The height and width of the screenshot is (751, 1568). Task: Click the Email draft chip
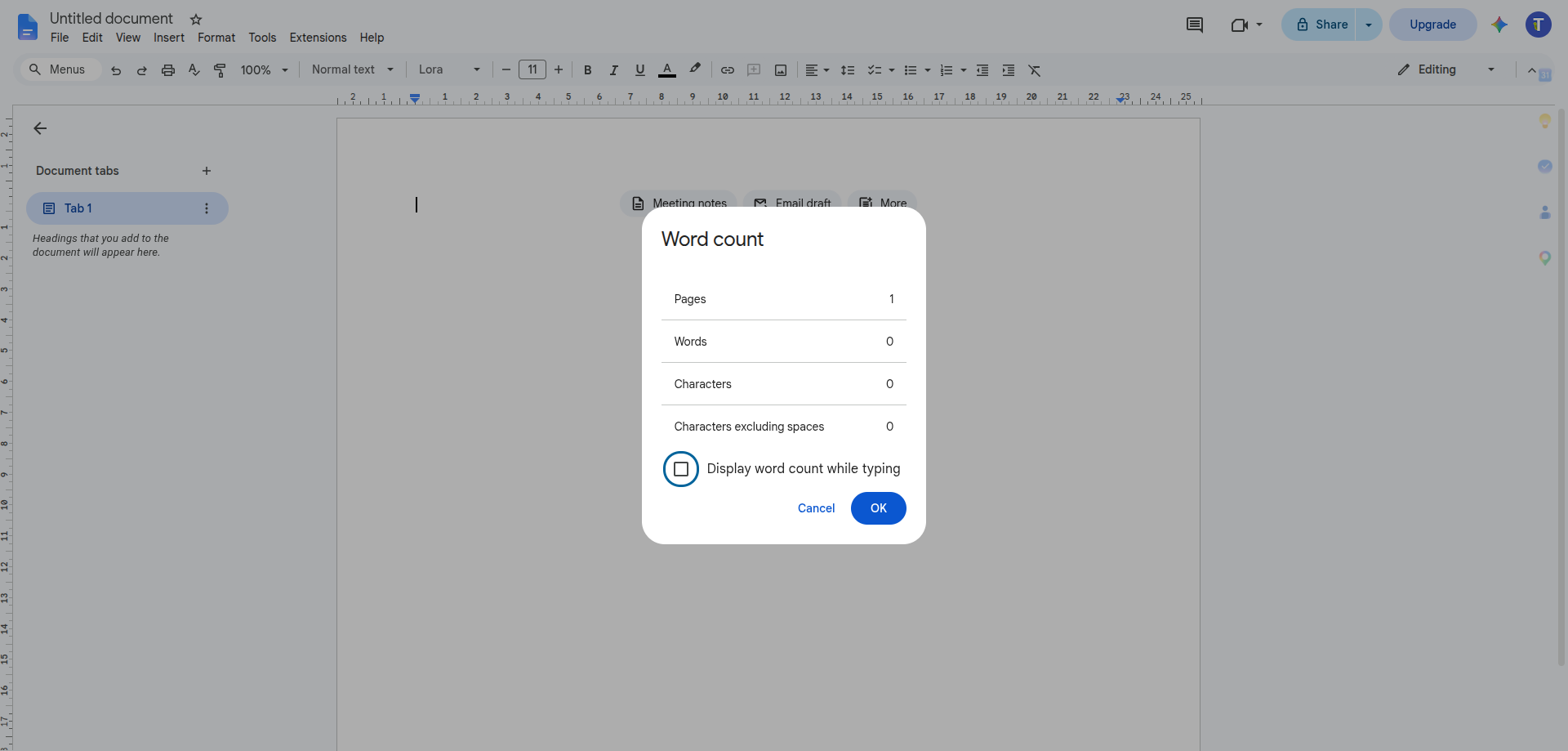click(x=792, y=202)
